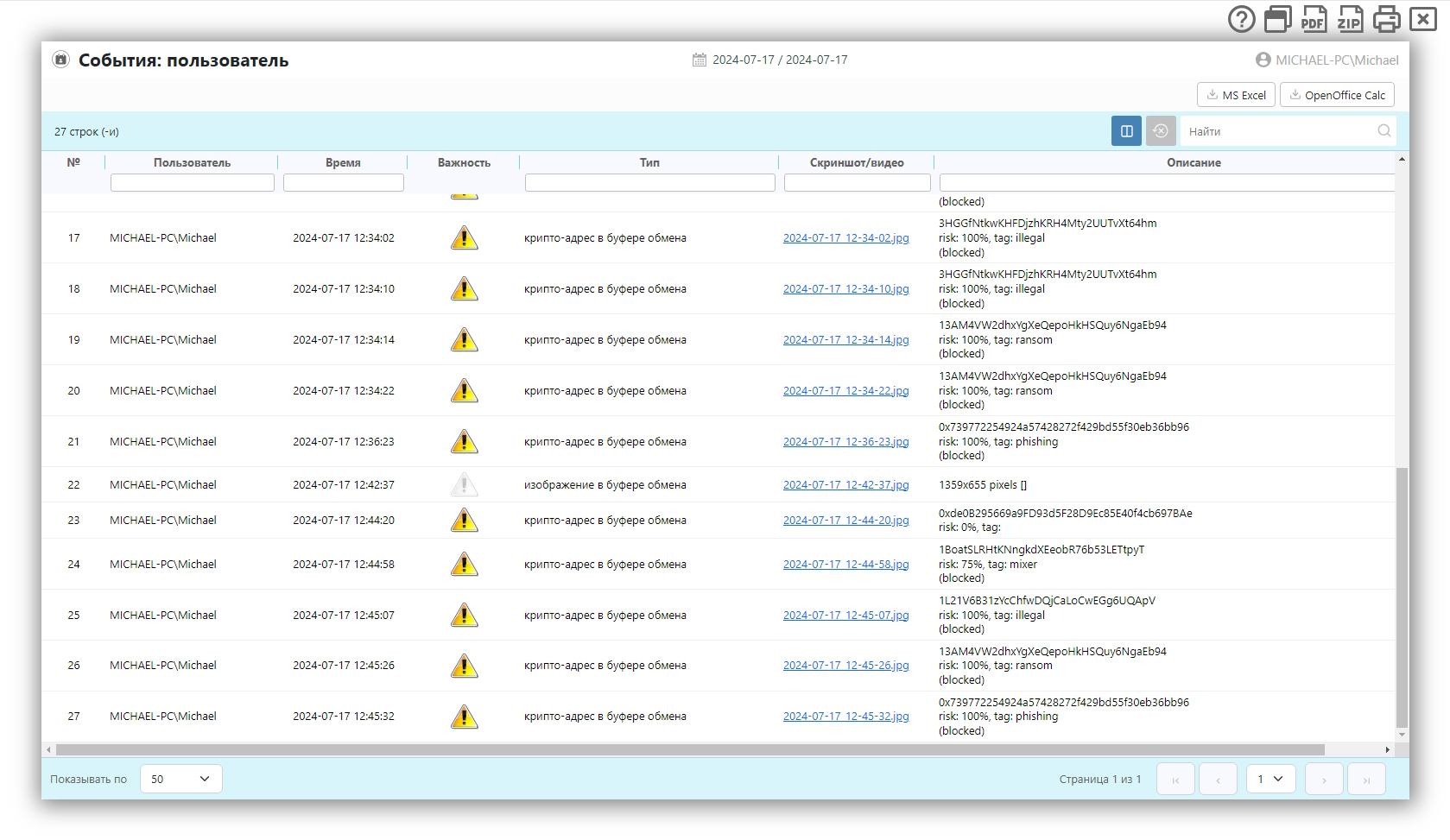Sort by Описание column header
The image size is (1450, 840).
(1194, 162)
